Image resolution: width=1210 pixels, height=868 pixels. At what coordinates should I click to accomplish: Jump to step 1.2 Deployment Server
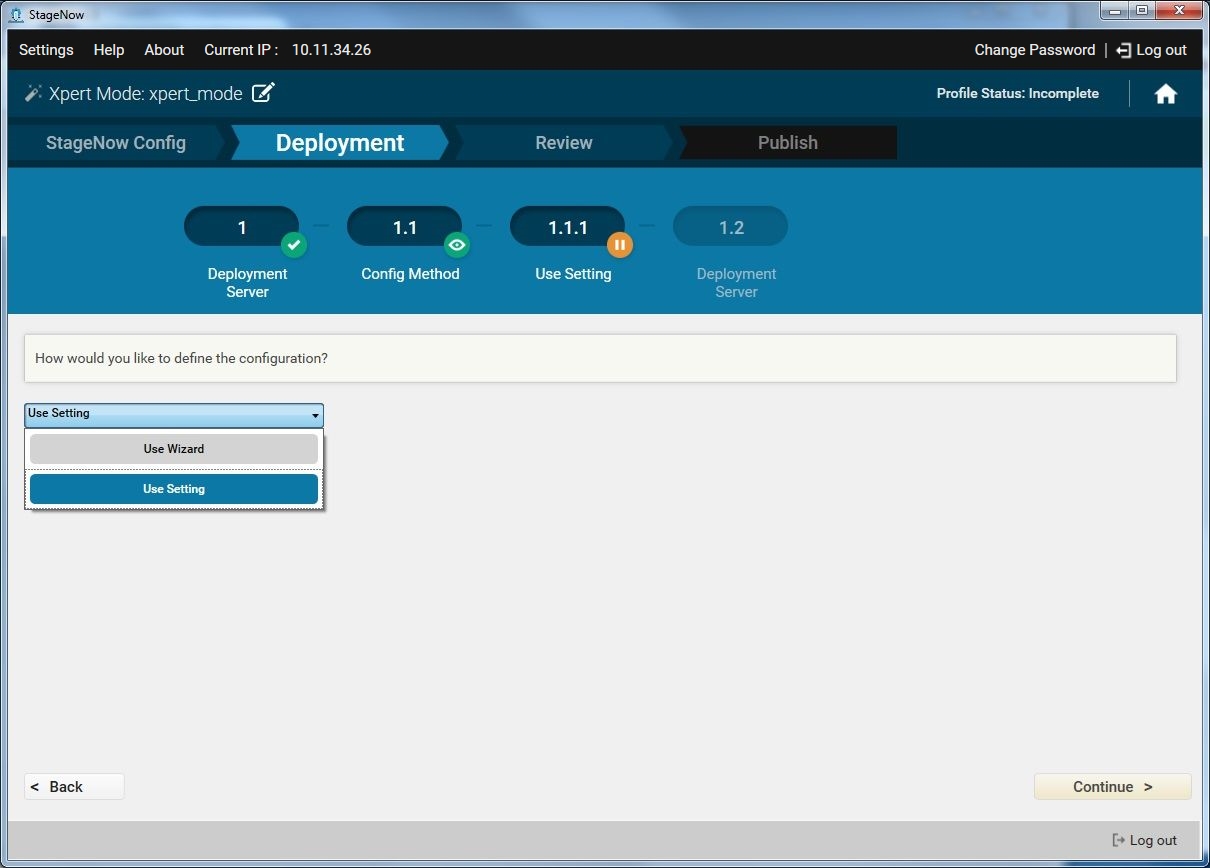click(731, 227)
